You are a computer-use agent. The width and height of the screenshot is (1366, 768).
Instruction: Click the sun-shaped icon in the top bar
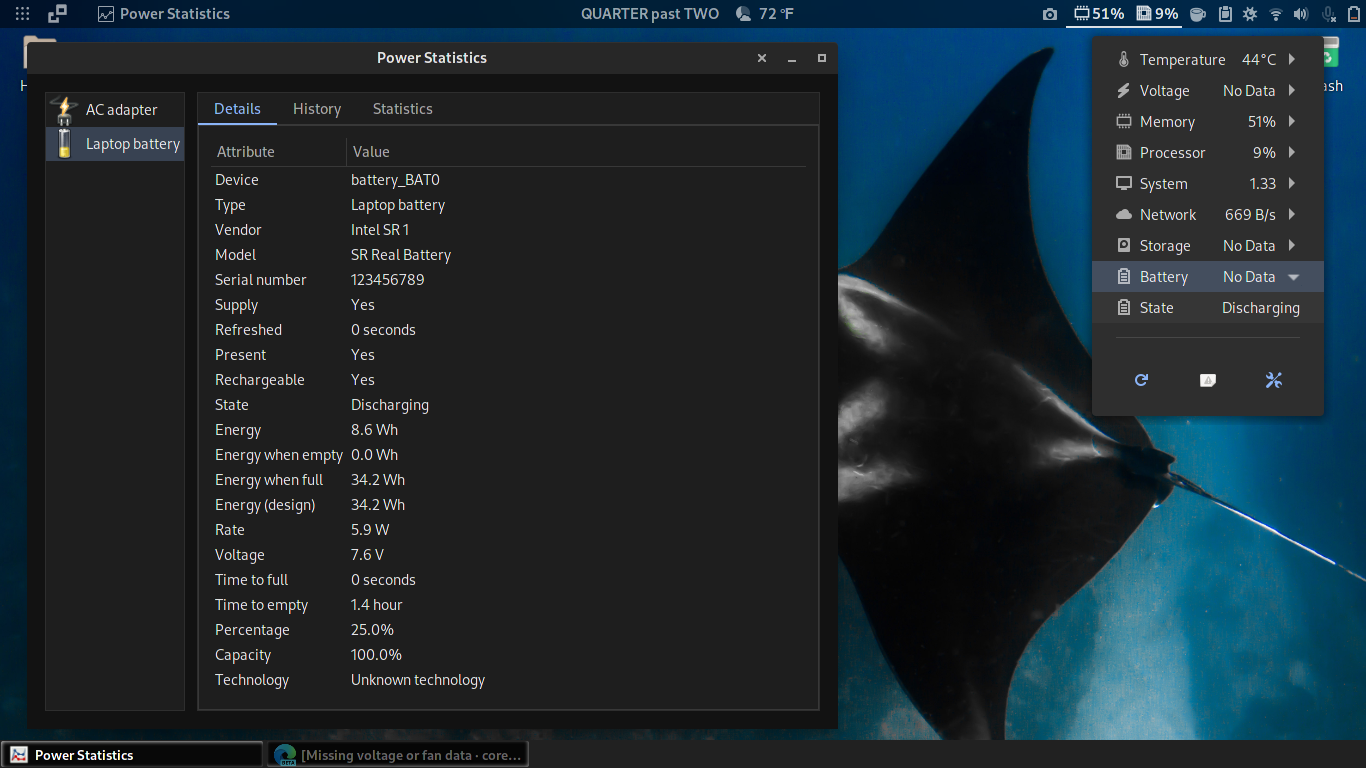point(1250,14)
